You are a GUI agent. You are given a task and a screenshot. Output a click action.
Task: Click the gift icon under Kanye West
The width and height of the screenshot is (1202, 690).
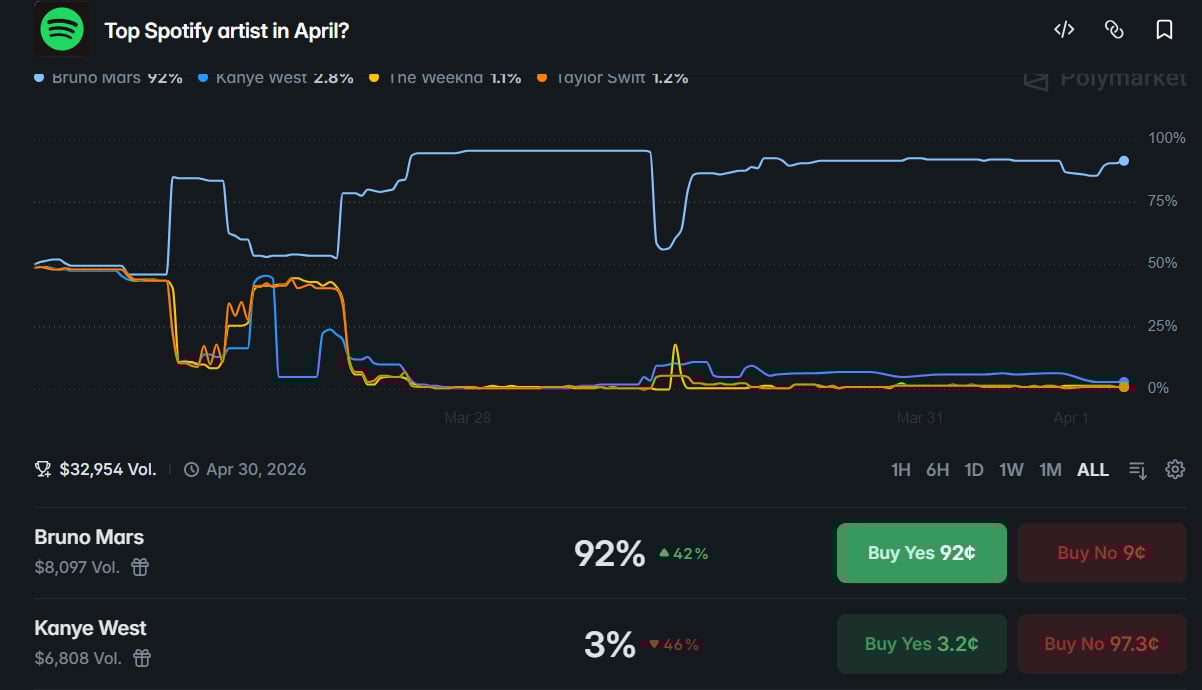tap(142, 658)
